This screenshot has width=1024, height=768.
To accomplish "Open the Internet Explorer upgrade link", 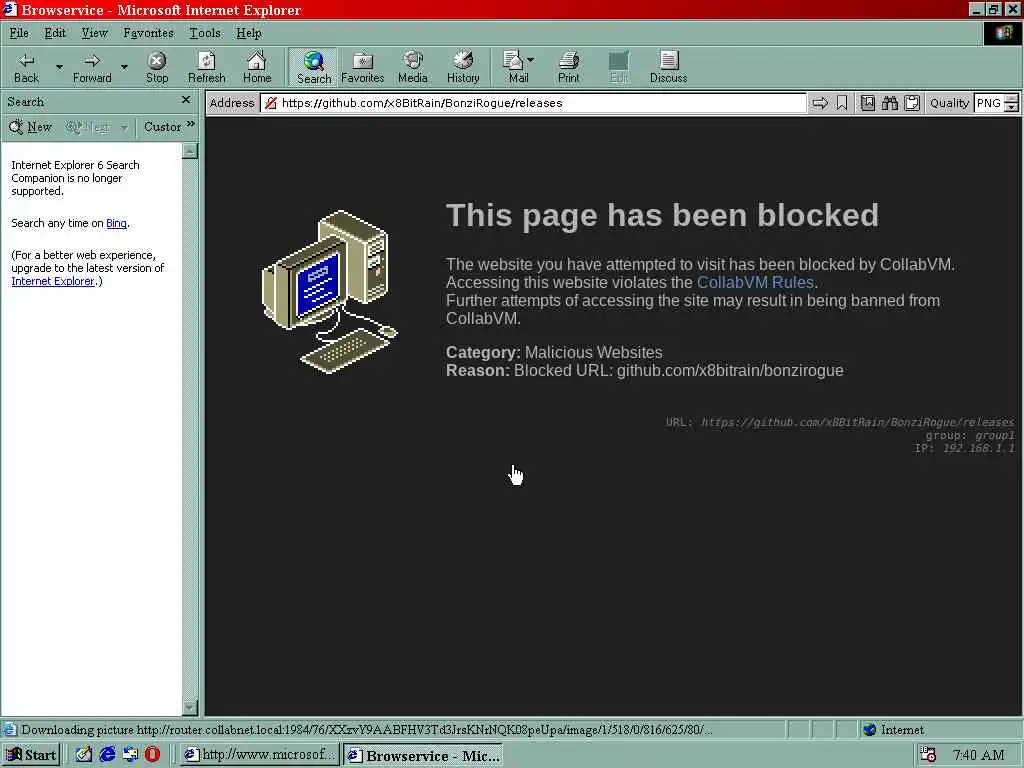I will click(x=53, y=281).
